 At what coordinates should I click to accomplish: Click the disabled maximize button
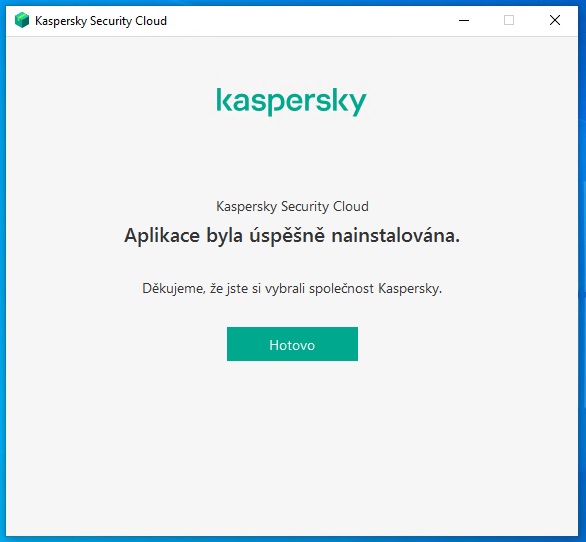tap(509, 20)
